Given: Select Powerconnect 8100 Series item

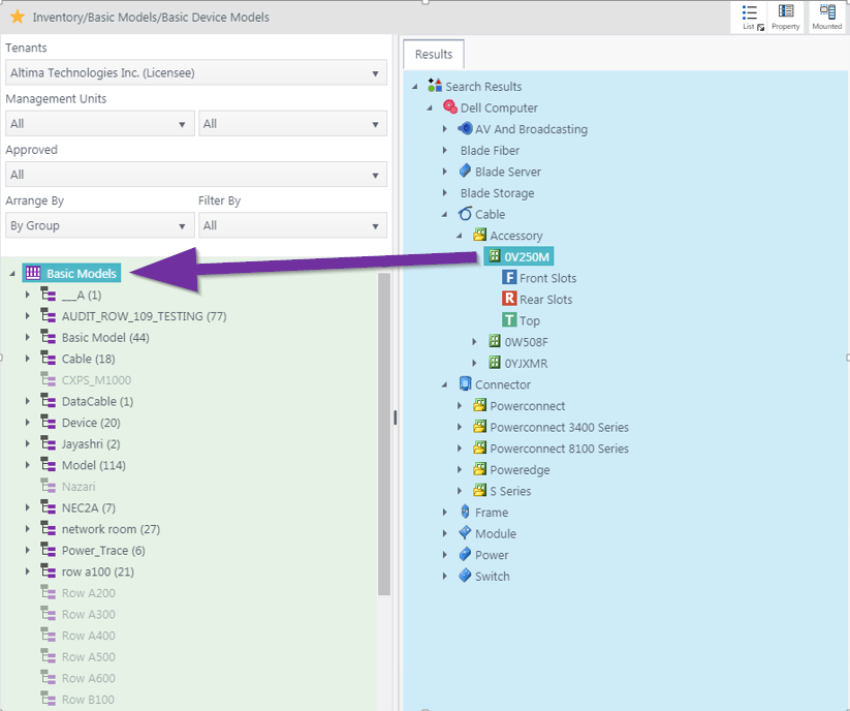Looking at the screenshot, I should 559,448.
